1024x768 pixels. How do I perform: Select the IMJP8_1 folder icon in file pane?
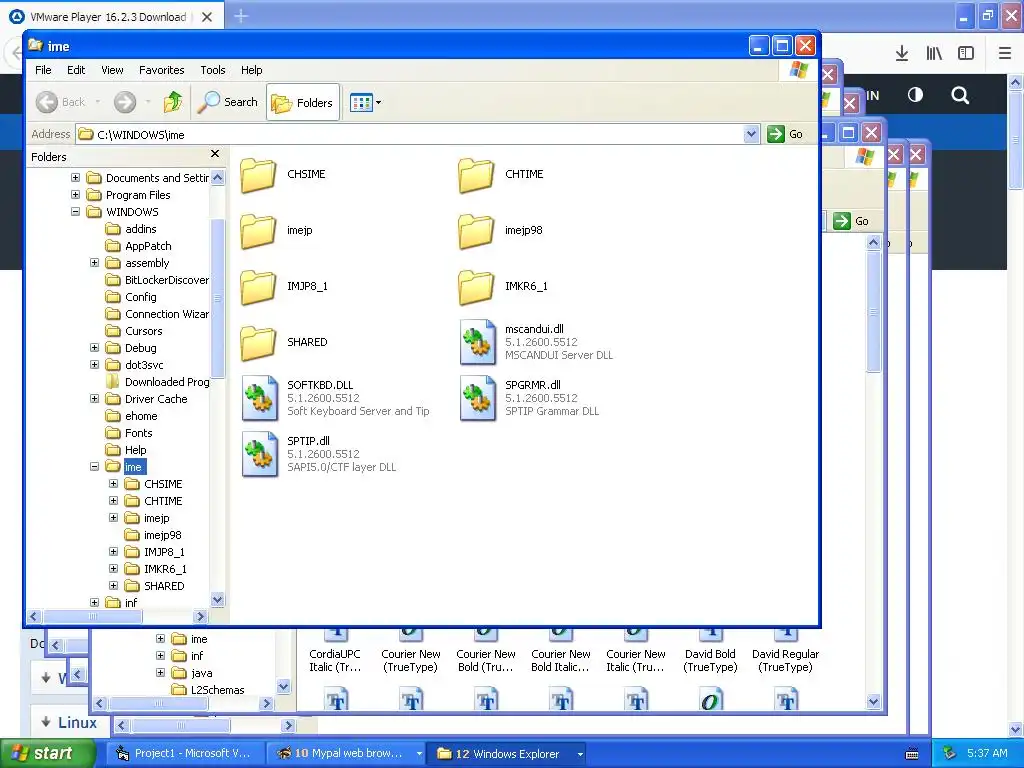258,287
